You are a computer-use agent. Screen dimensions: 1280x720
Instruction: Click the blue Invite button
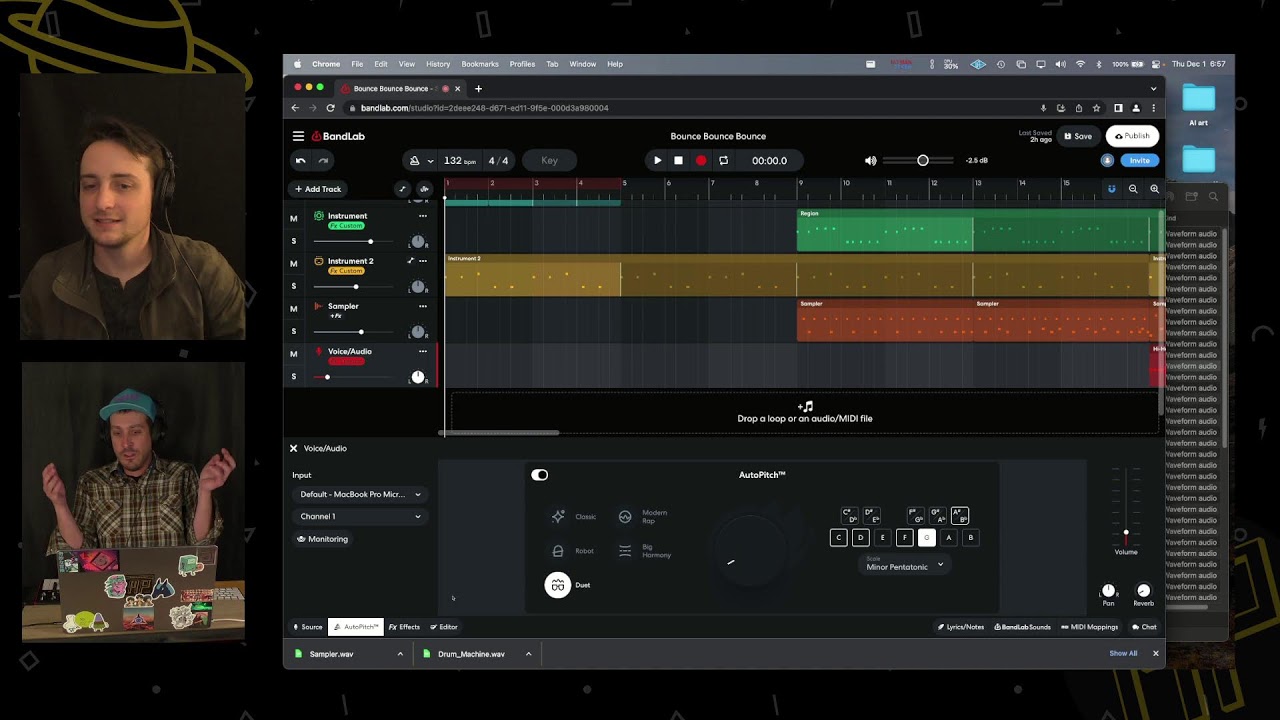tap(1139, 160)
